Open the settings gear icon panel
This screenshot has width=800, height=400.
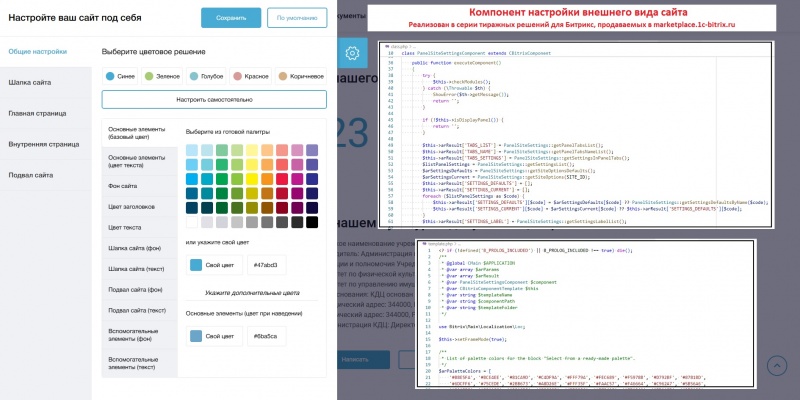click(352, 53)
